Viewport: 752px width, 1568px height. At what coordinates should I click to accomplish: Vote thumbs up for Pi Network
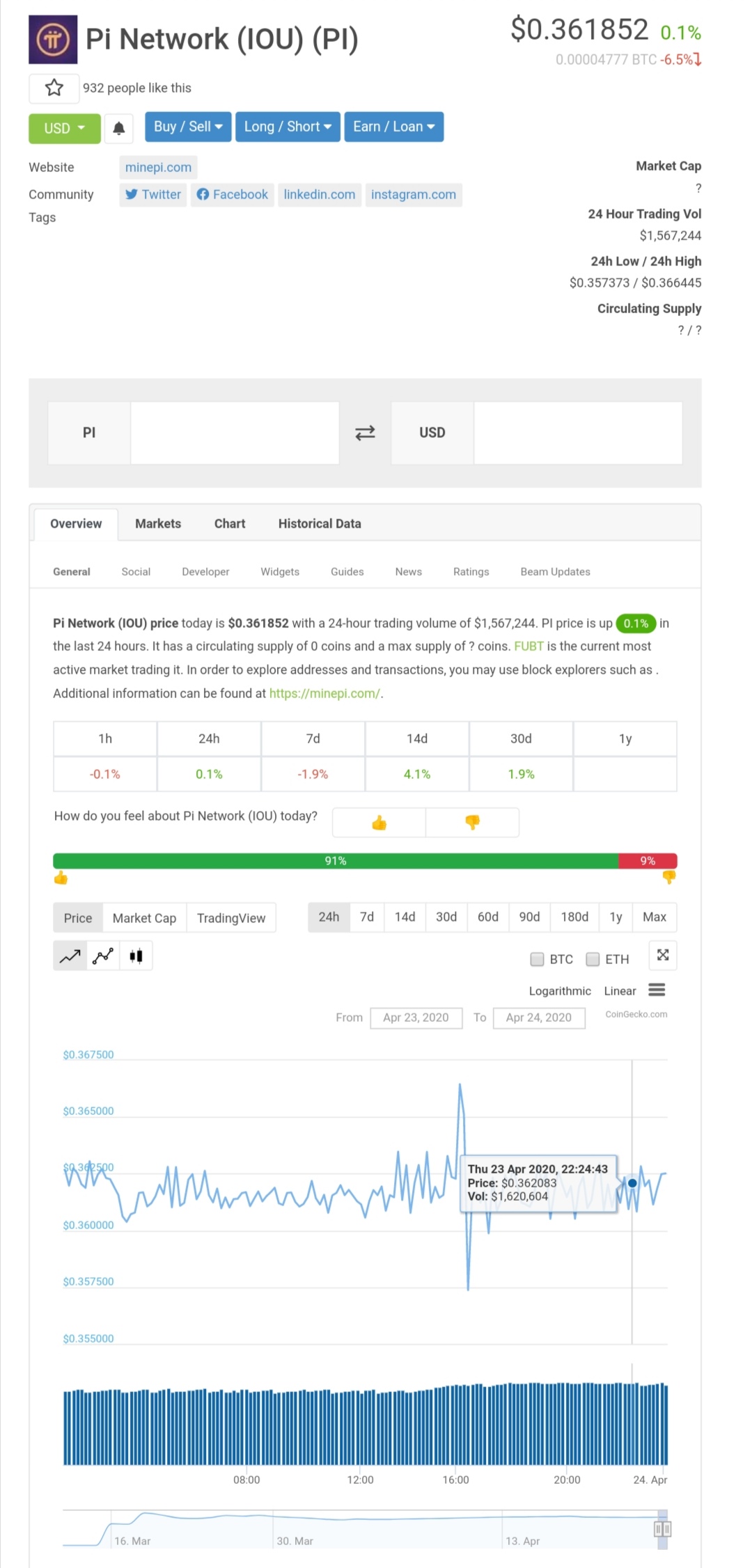pos(379,823)
